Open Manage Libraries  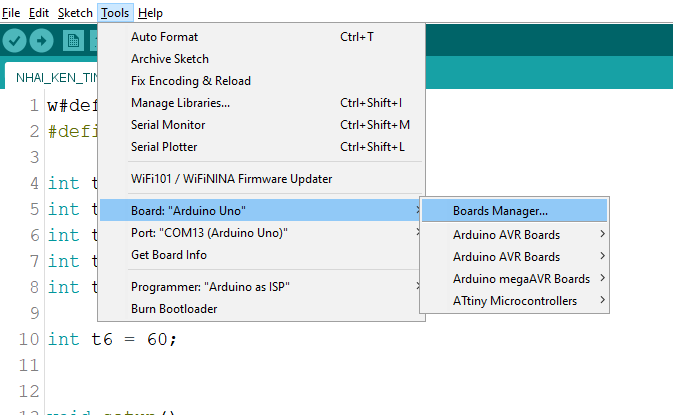261,103
